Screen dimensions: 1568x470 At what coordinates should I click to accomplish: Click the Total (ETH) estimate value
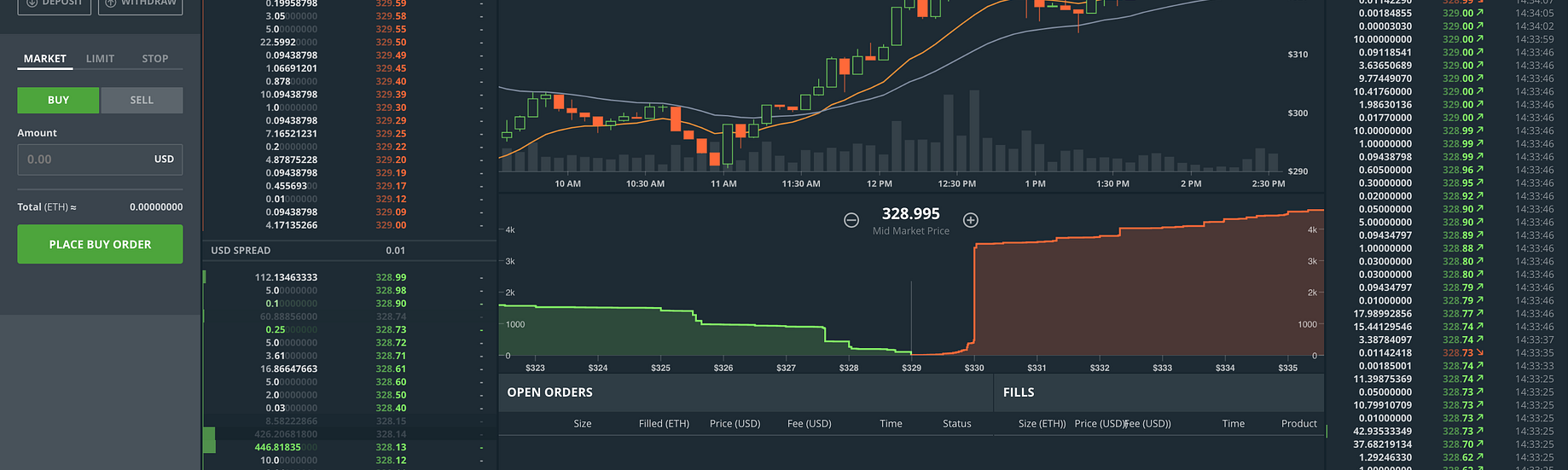coord(156,207)
